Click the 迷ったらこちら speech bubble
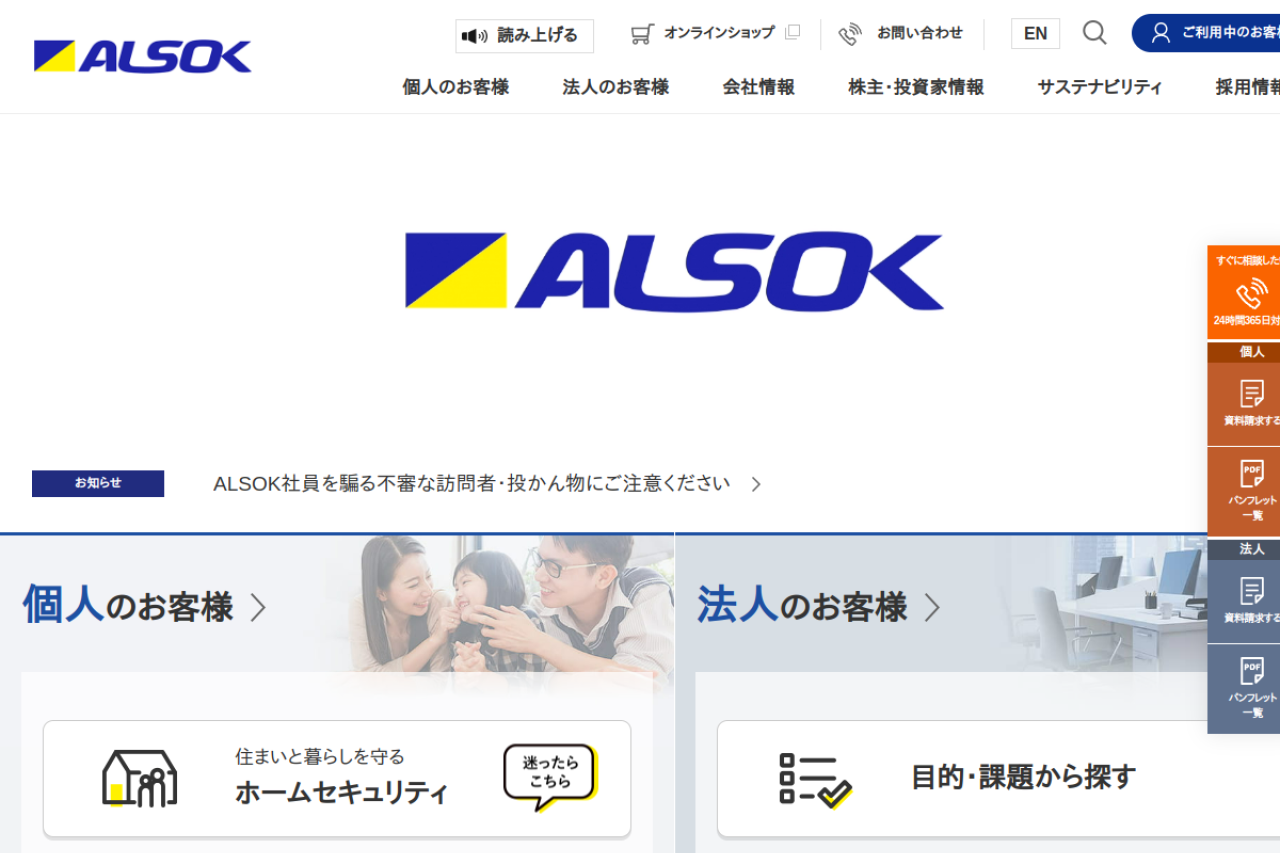Viewport: 1280px width, 853px height. [551, 776]
